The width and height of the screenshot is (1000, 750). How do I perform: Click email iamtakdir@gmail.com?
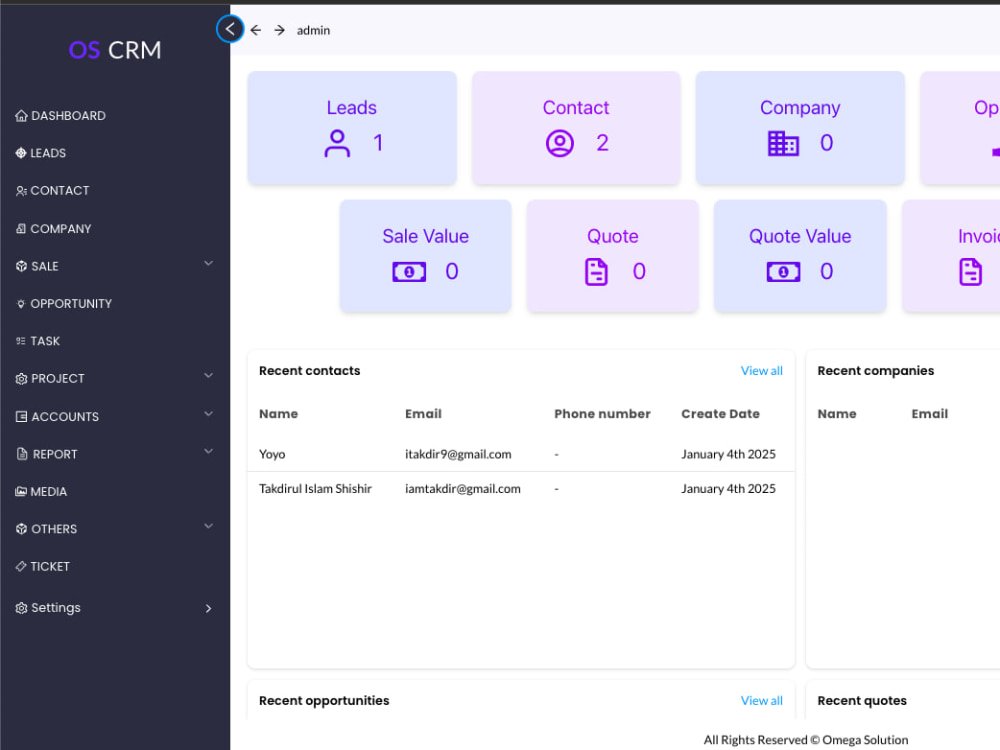click(462, 489)
